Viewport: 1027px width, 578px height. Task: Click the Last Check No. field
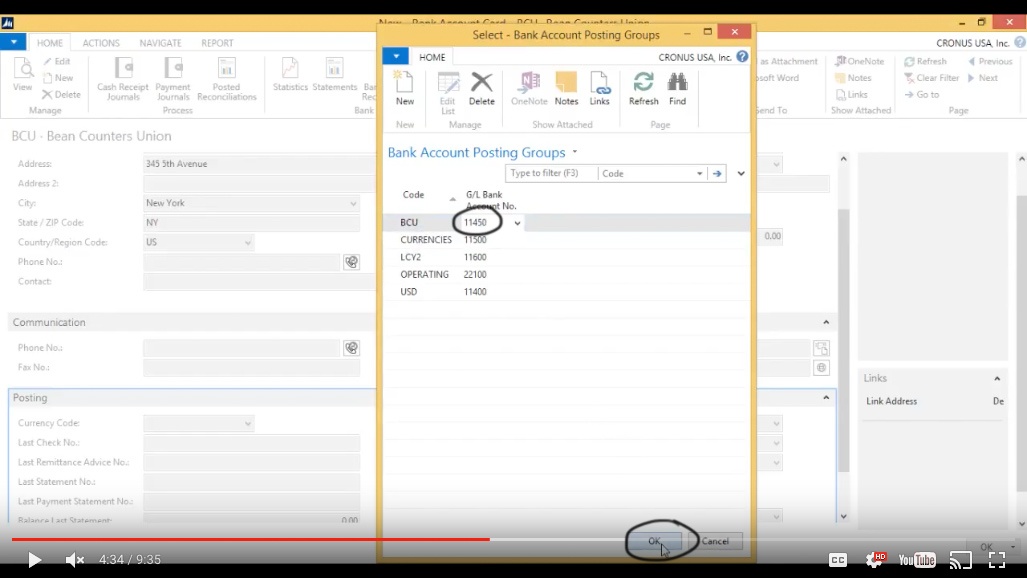(x=252, y=443)
